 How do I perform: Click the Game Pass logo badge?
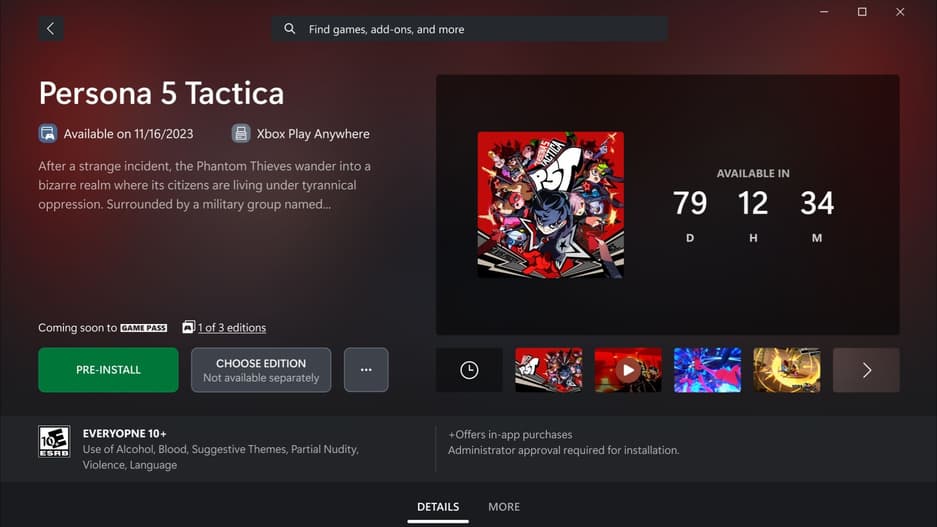(x=143, y=327)
